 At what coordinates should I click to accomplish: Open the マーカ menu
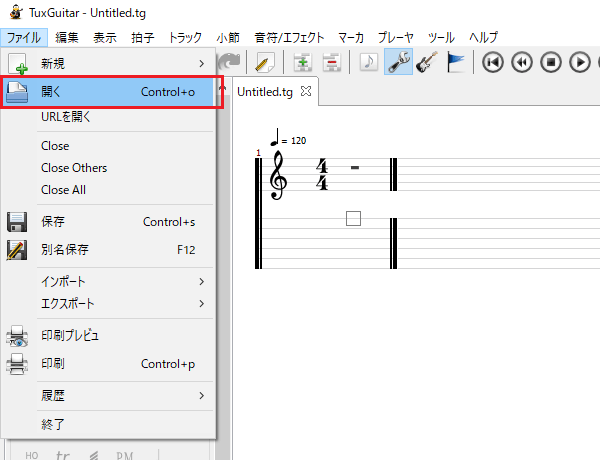(351, 38)
